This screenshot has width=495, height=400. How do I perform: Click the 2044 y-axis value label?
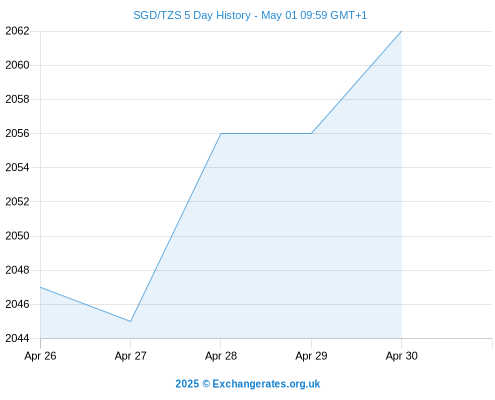pyautogui.click(x=17, y=338)
